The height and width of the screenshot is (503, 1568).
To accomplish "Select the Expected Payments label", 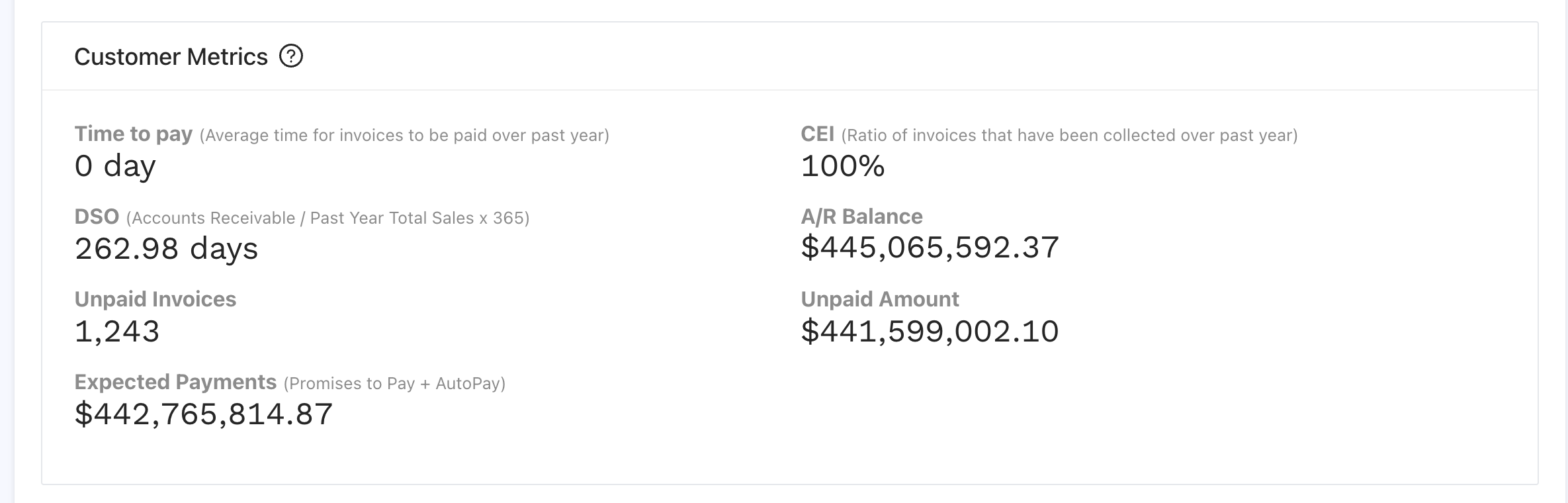I will pyautogui.click(x=175, y=382).
